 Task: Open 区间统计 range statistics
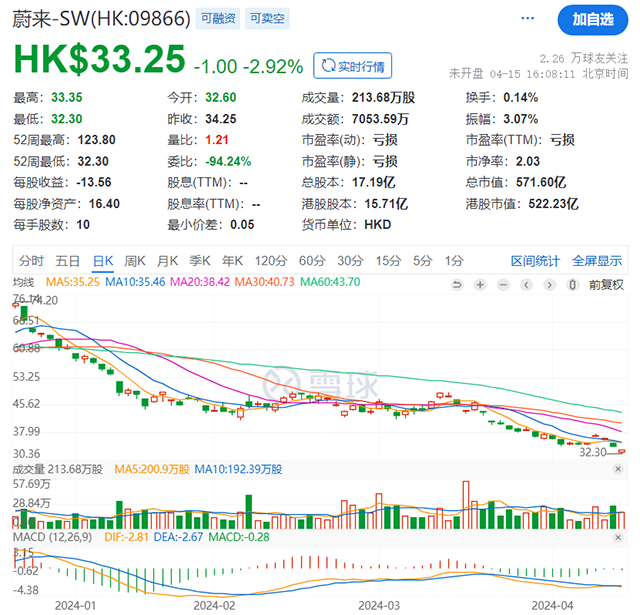(535, 260)
